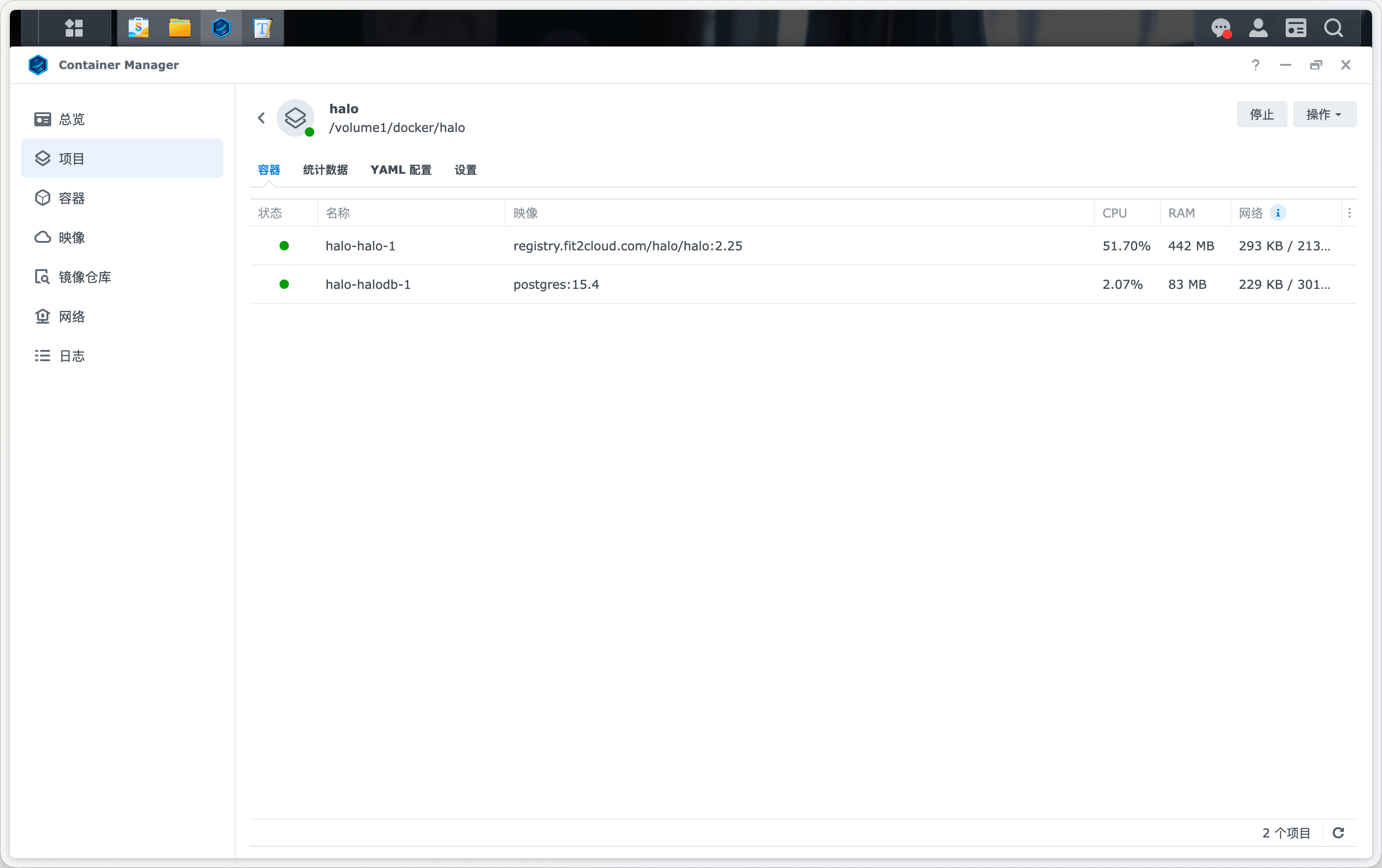Open help via the question mark icon
Image resolution: width=1382 pixels, height=868 pixels.
pyautogui.click(x=1255, y=65)
